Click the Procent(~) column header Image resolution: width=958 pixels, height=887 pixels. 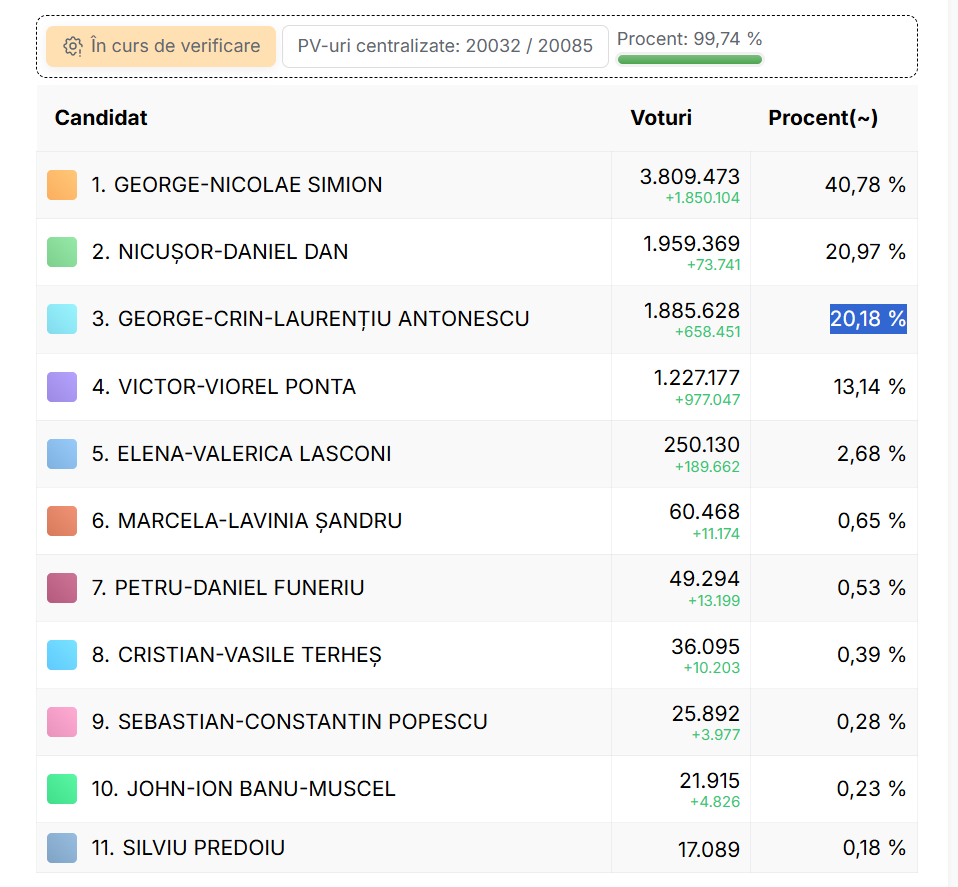[823, 118]
